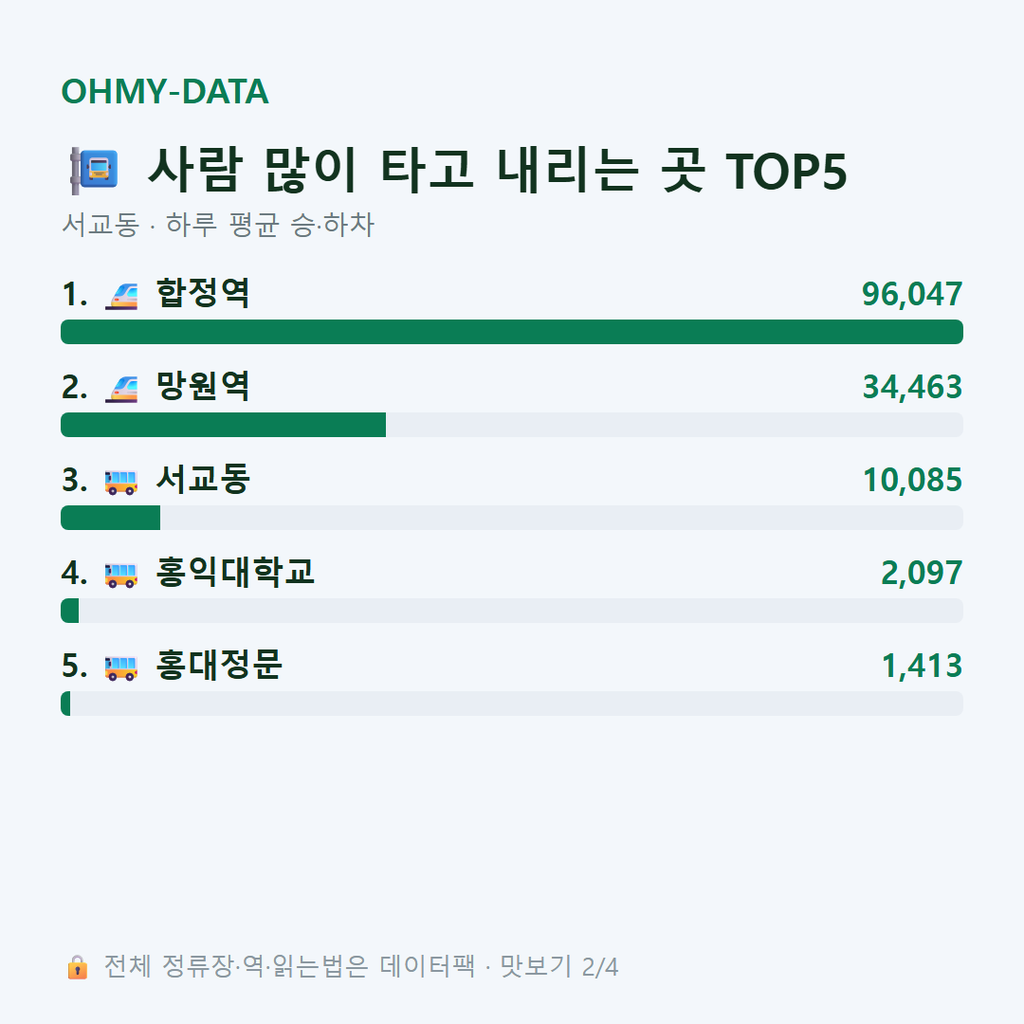
Task: Select the 망원역 station name
Action: click(202, 386)
